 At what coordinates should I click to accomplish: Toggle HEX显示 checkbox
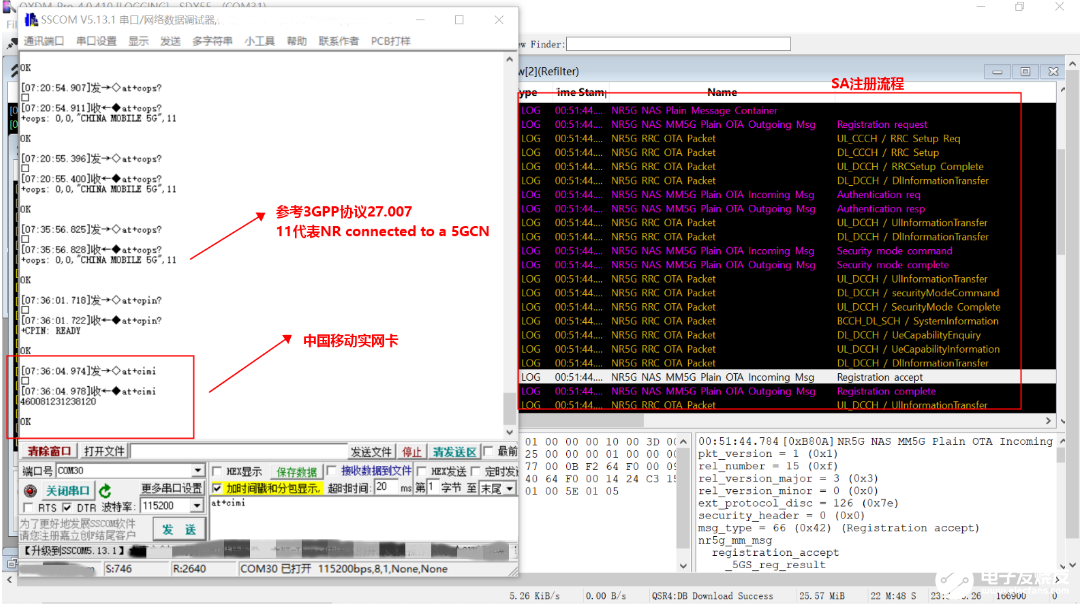(218, 471)
